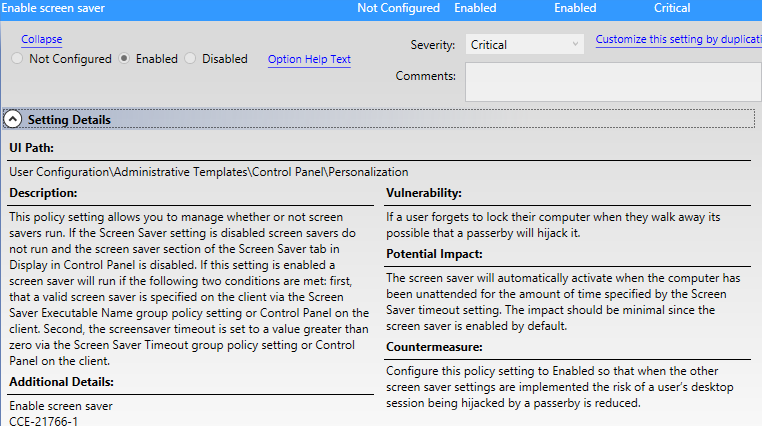The image size is (762, 426).
Task: Click the Critical cell in the top row
Action: [x=672, y=8]
